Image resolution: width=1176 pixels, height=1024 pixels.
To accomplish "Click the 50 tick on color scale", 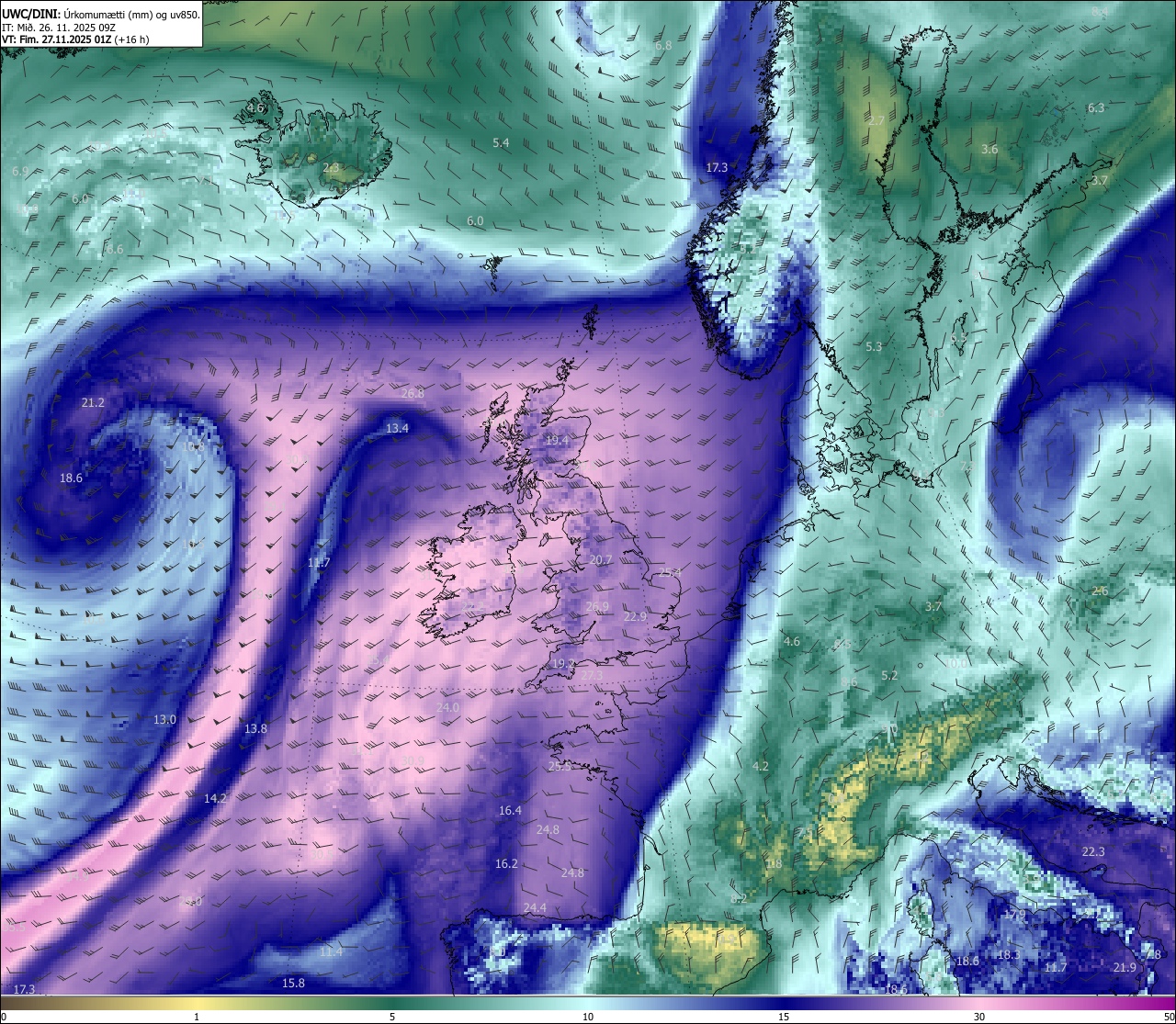I will click(x=1169, y=1017).
